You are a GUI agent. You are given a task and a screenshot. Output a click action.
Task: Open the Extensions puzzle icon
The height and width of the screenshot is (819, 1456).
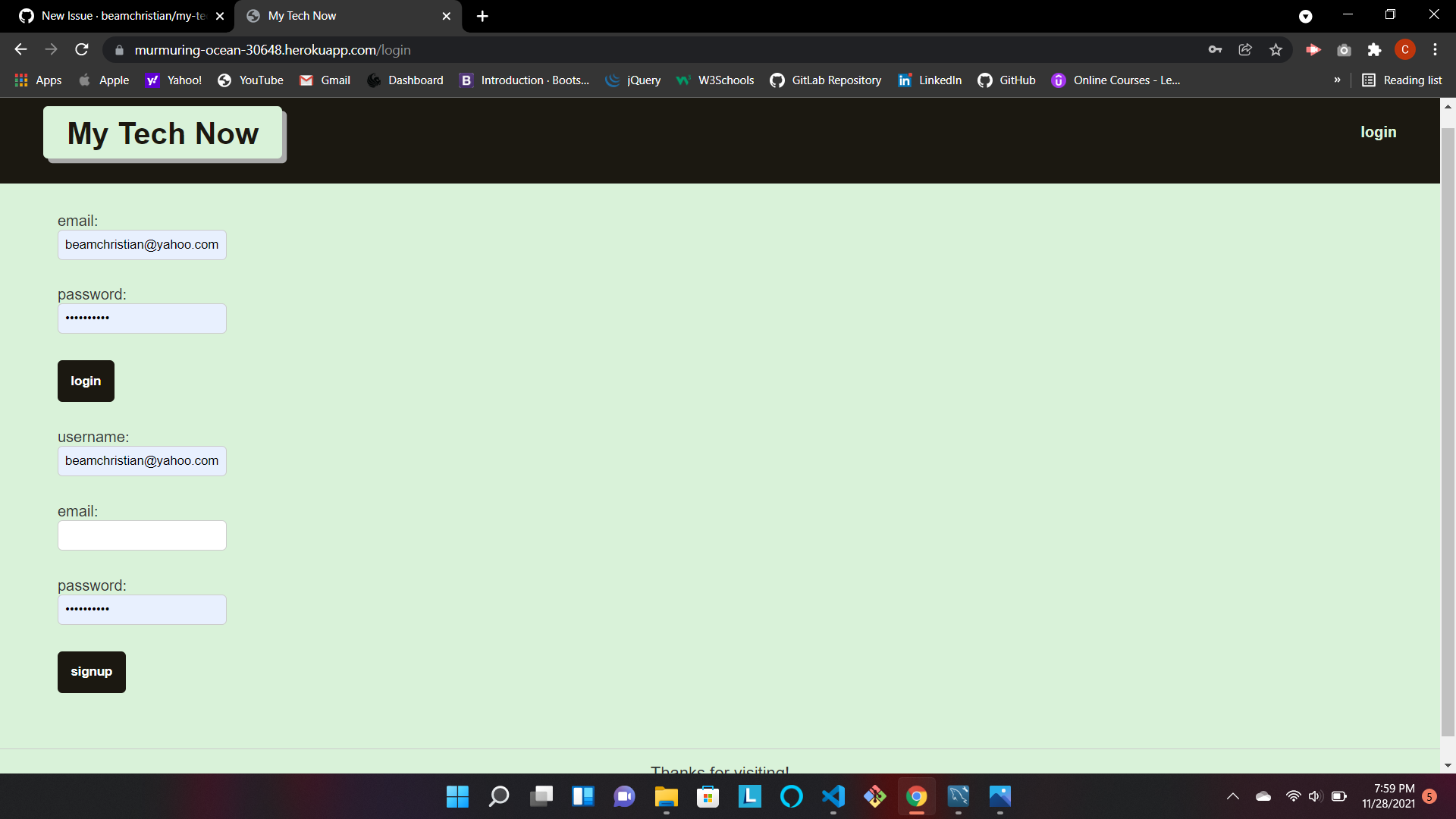coord(1374,50)
